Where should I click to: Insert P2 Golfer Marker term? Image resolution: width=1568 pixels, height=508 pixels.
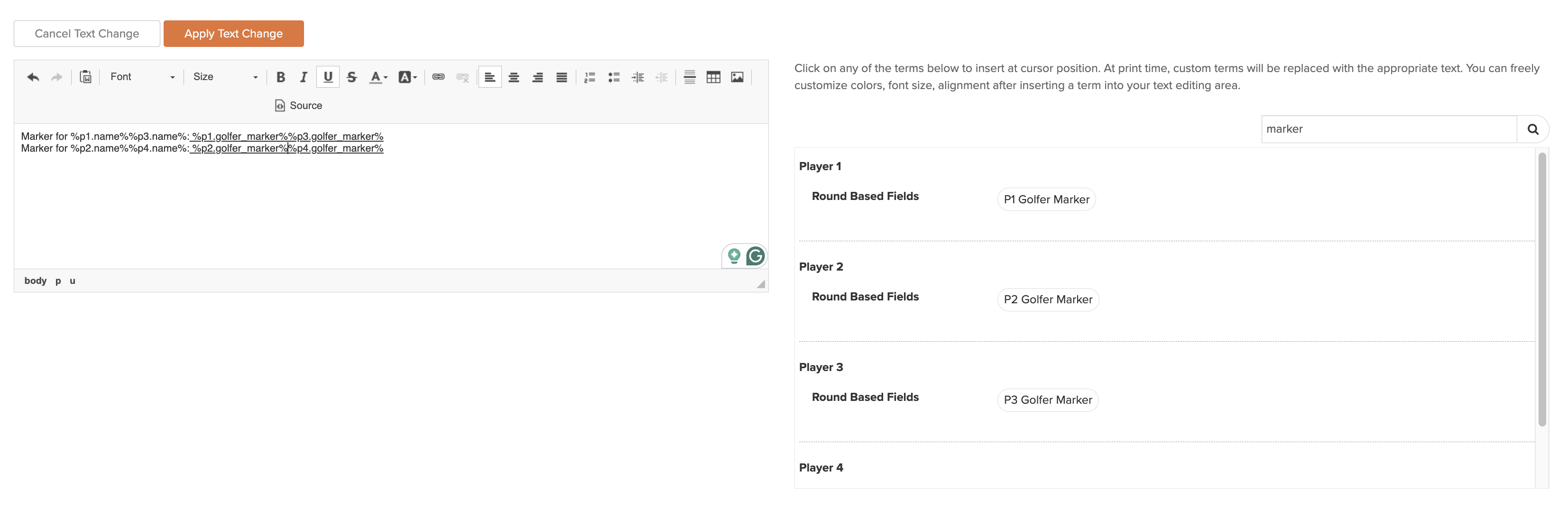point(1048,299)
